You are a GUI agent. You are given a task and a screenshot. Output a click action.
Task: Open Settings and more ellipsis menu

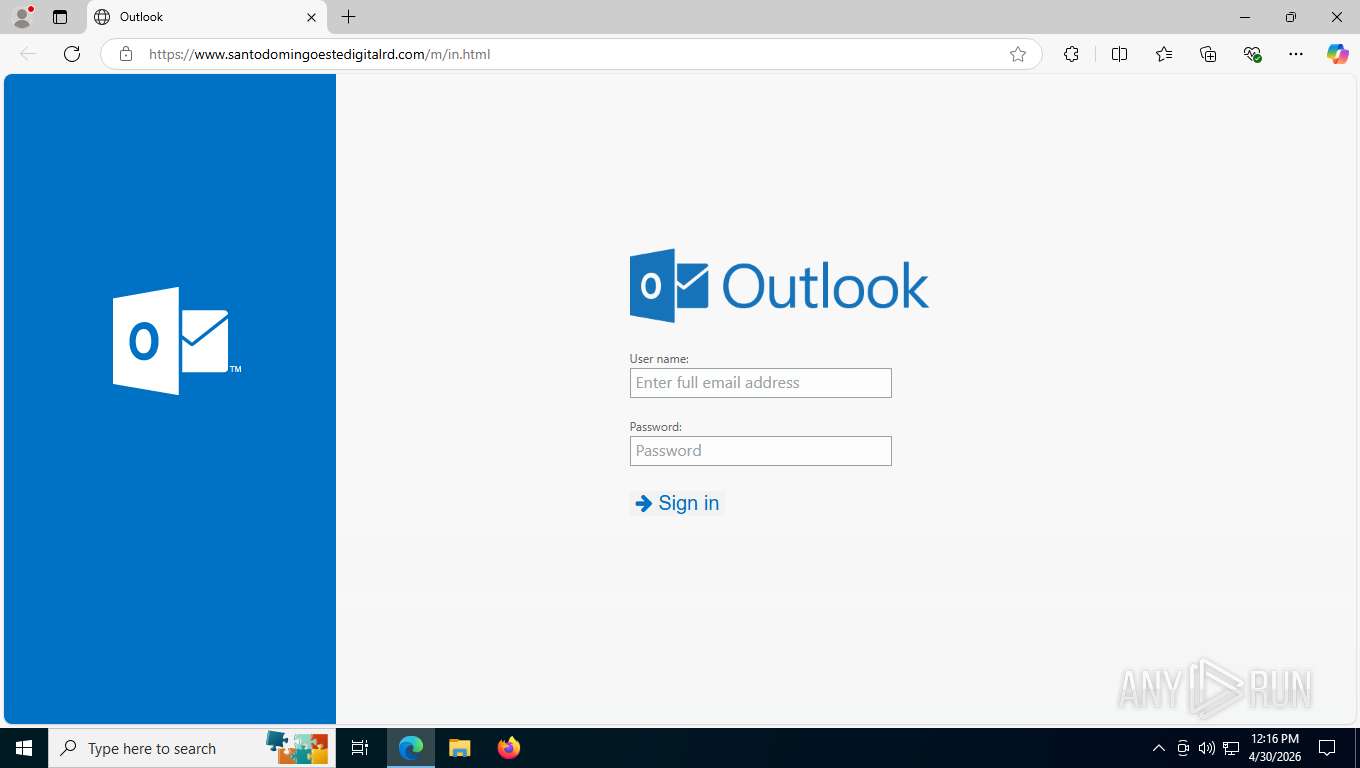1296,54
